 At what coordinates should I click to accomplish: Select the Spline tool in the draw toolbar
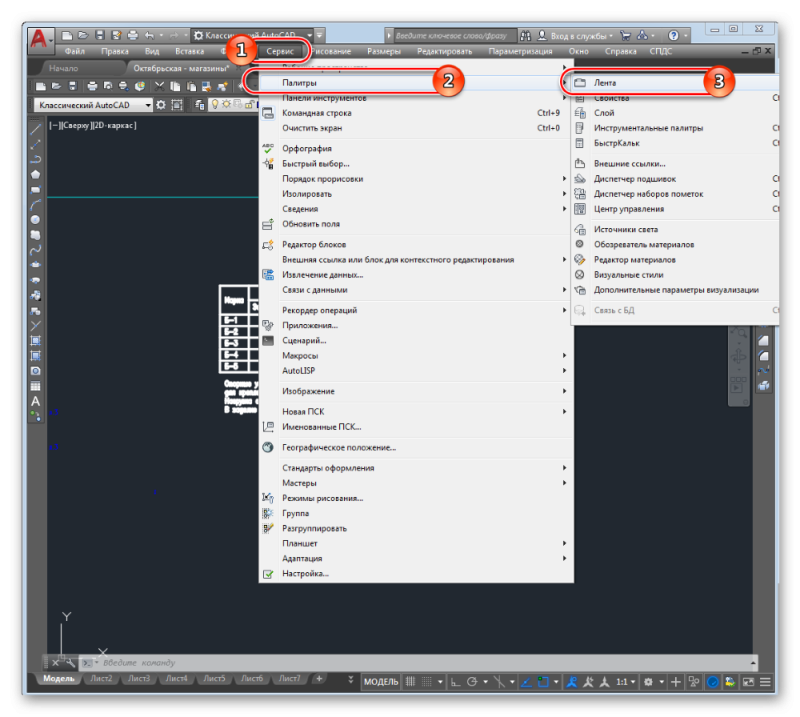pos(35,250)
